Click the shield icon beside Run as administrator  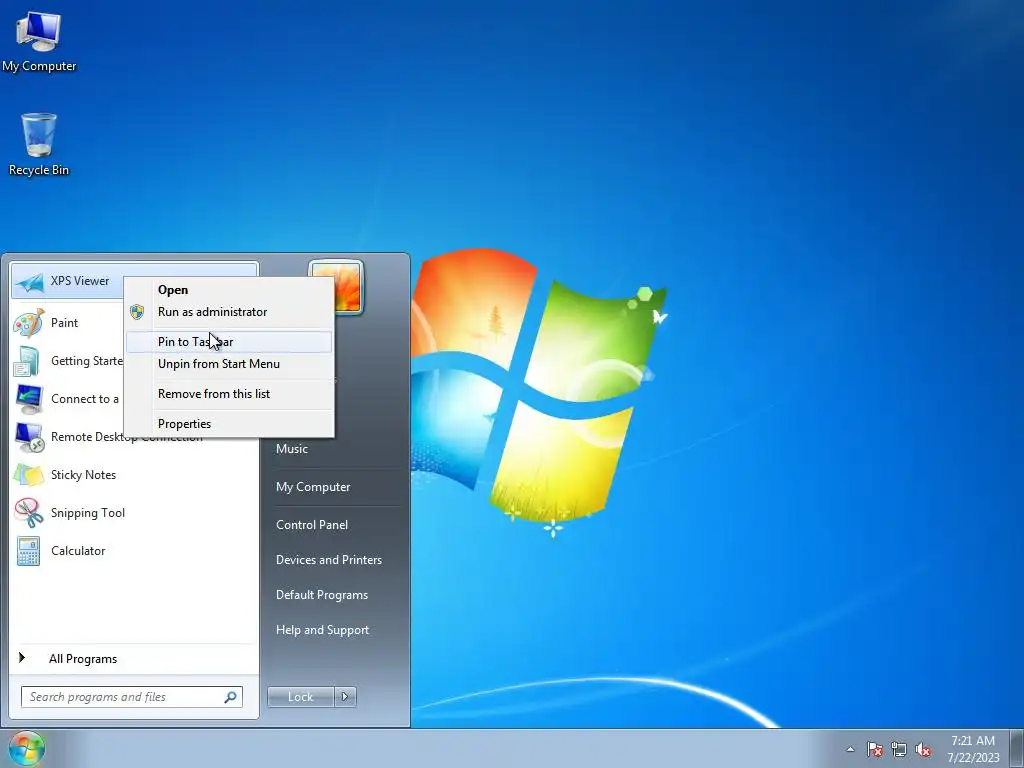coord(136,312)
